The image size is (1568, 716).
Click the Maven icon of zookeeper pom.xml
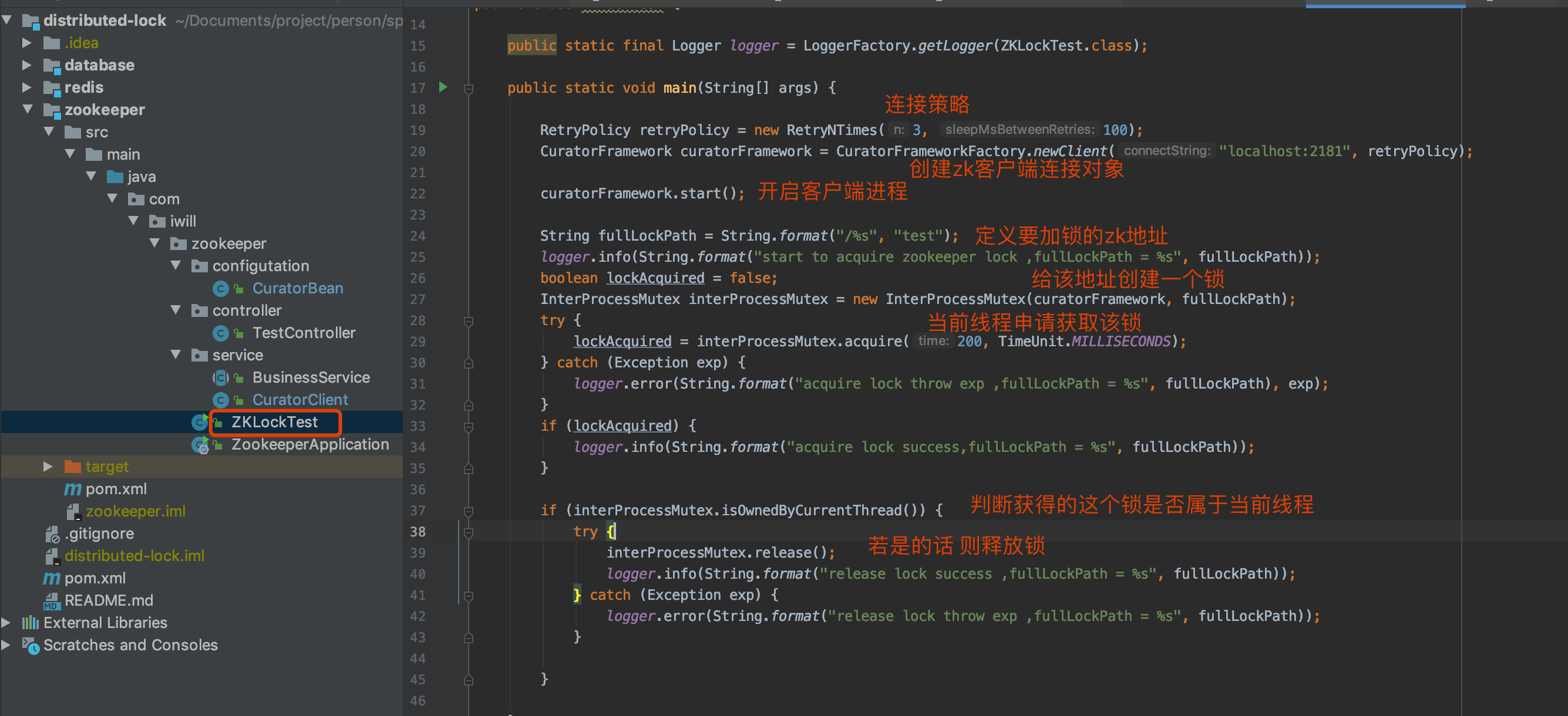72,489
